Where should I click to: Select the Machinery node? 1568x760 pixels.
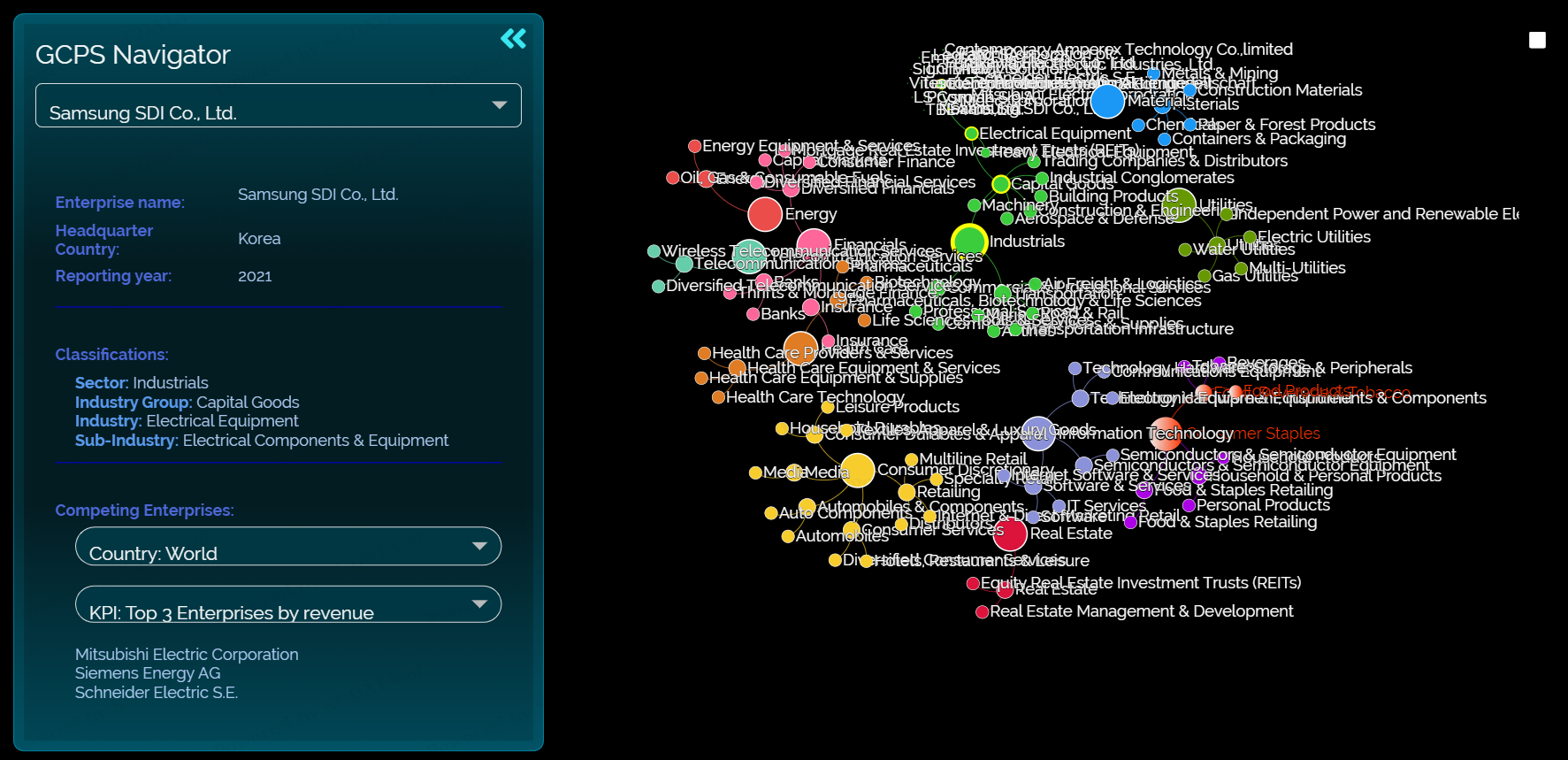pyautogui.click(x=975, y=205)
